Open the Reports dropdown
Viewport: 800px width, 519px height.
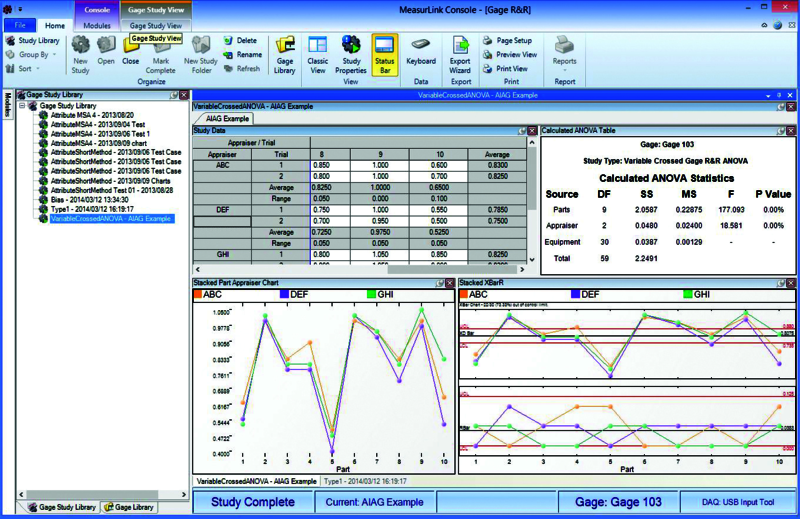(564, 54)
